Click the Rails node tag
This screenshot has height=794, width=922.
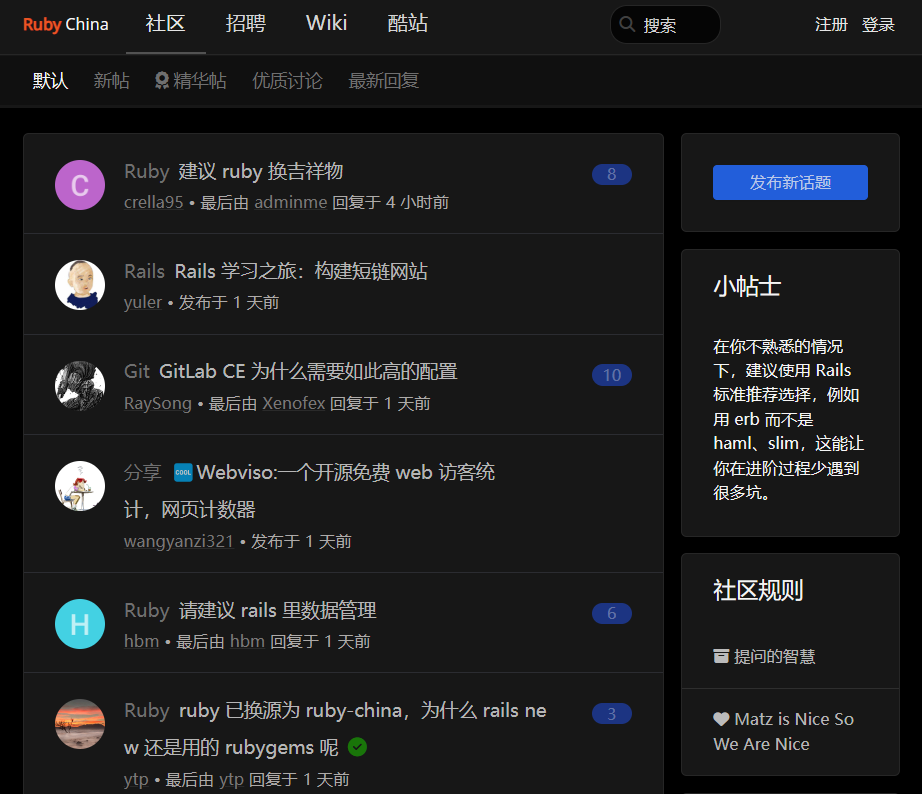pyautogui.click(x=145, y=272)
